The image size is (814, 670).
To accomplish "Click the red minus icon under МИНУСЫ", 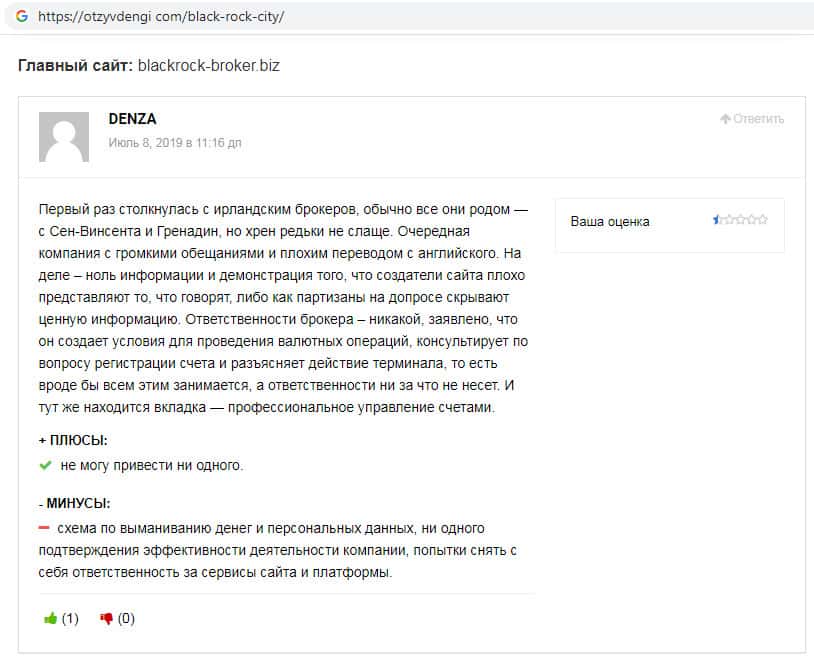I will (44, 527).
